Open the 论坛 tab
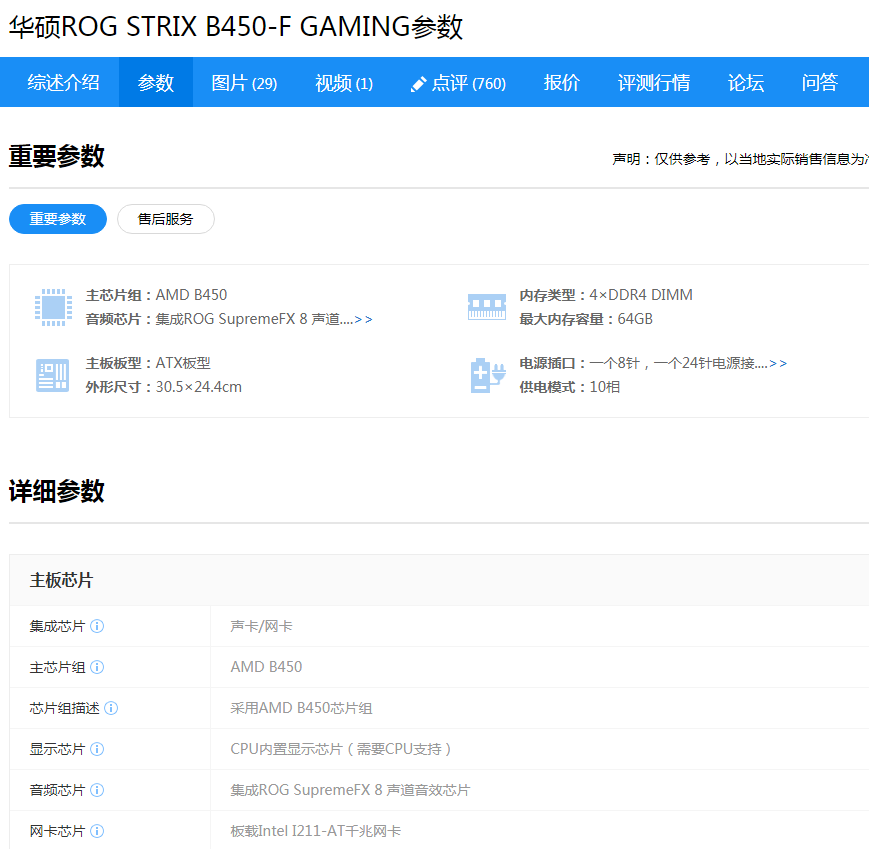869x849 pixels. [x=746, y=83]
